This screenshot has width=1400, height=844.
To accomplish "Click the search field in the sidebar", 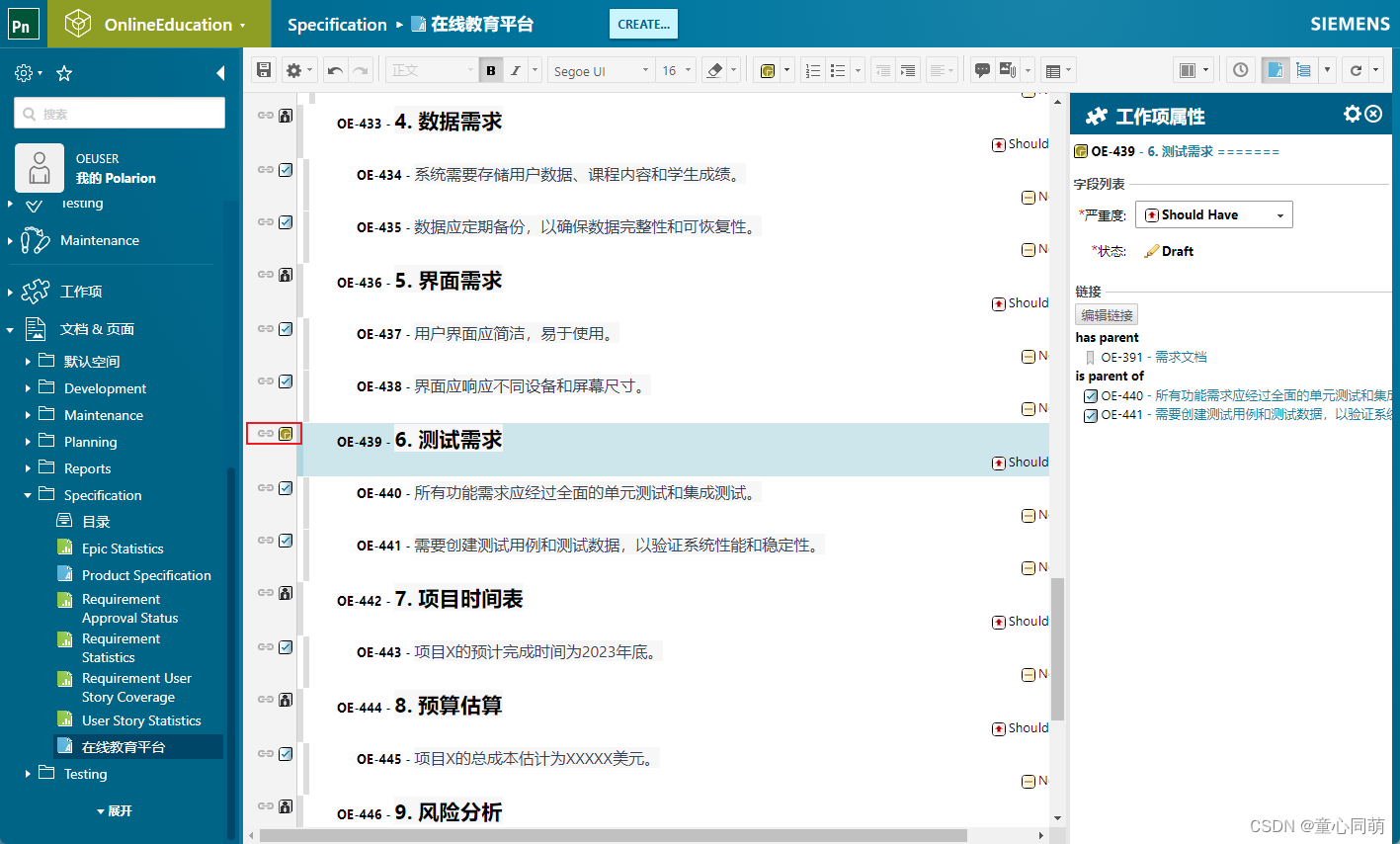I will [119, 114].
